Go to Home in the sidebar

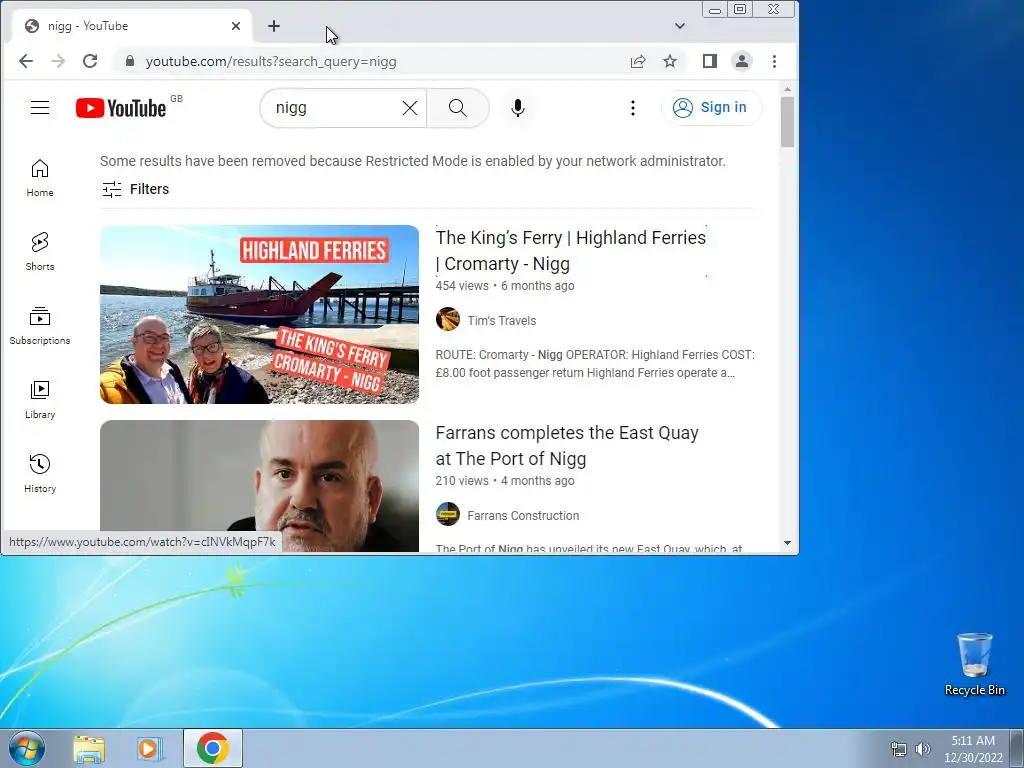click(x=40, y=178)
